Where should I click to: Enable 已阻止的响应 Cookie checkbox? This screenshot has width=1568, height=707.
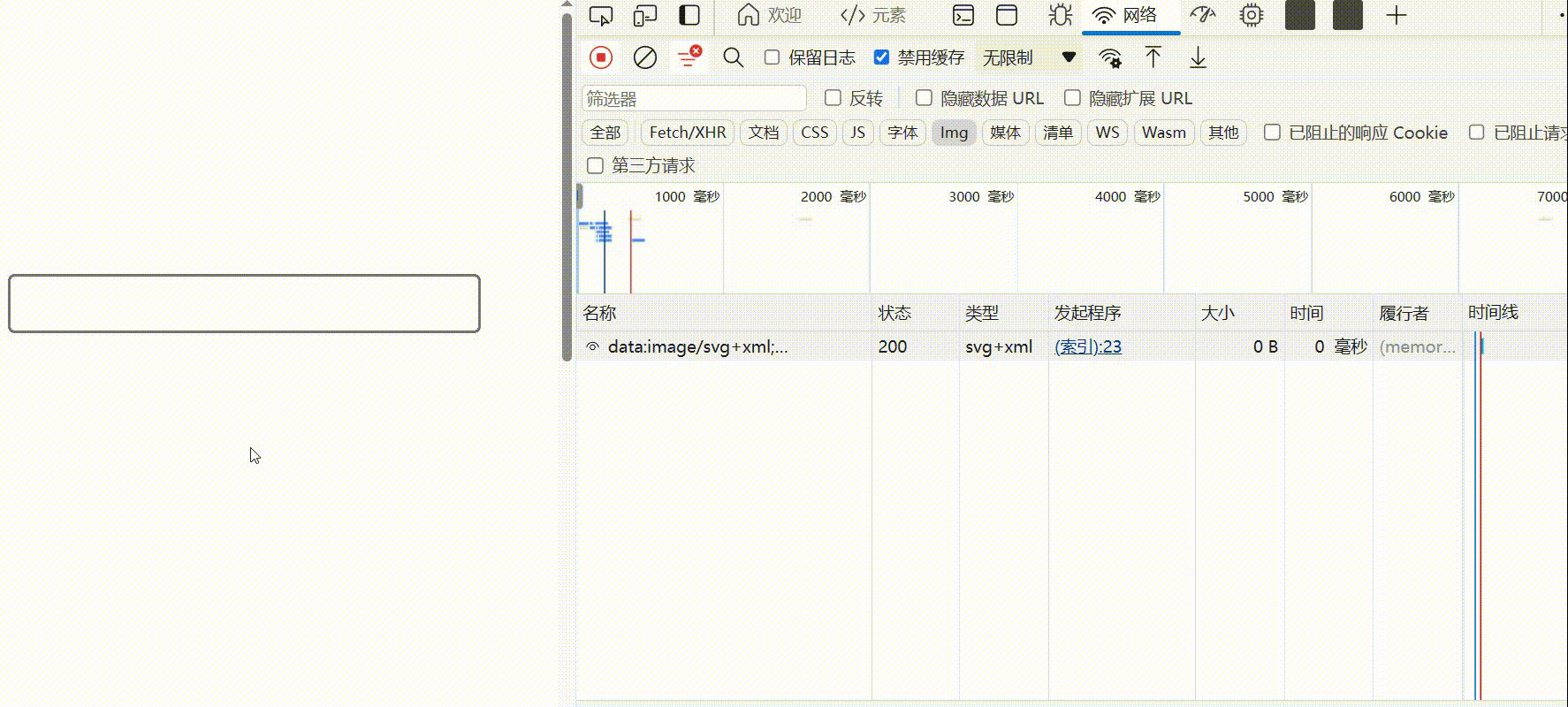(1272, 133)
